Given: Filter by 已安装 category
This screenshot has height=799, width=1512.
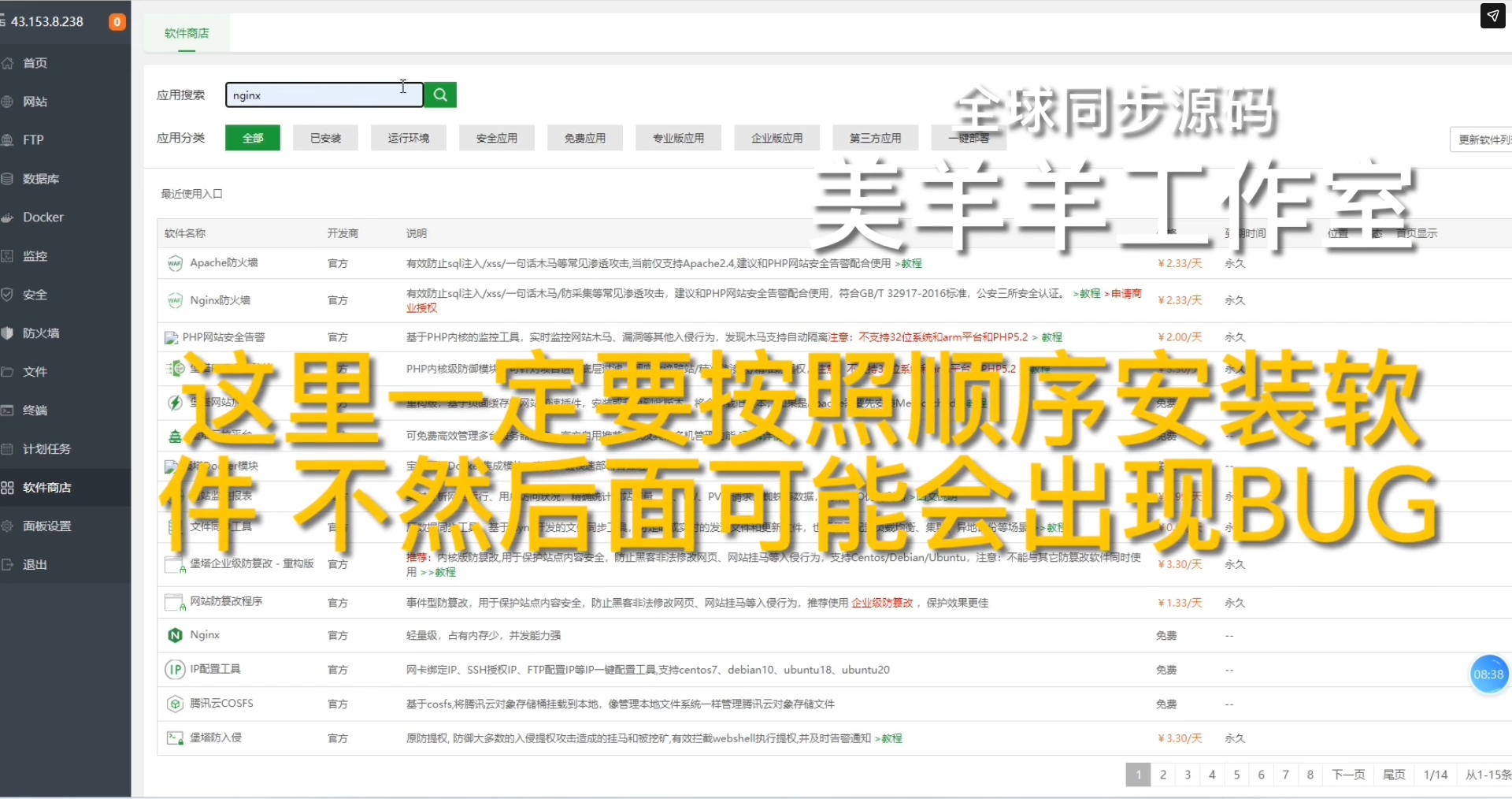Looking at the screenshot, I should (x=325, y=138).
